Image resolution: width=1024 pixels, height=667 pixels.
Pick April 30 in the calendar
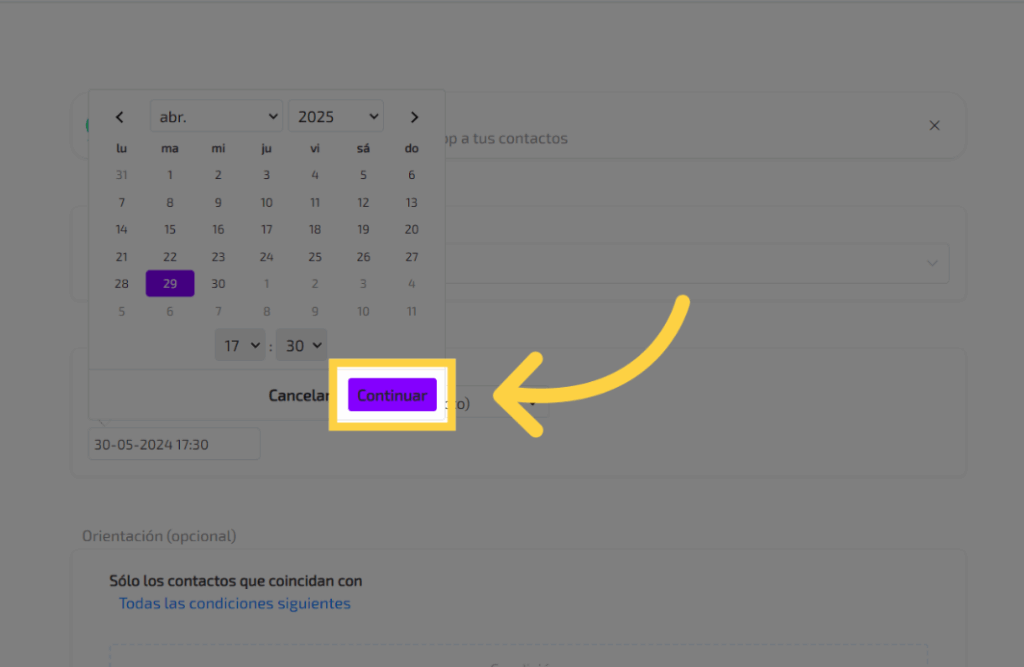point(218,283)
